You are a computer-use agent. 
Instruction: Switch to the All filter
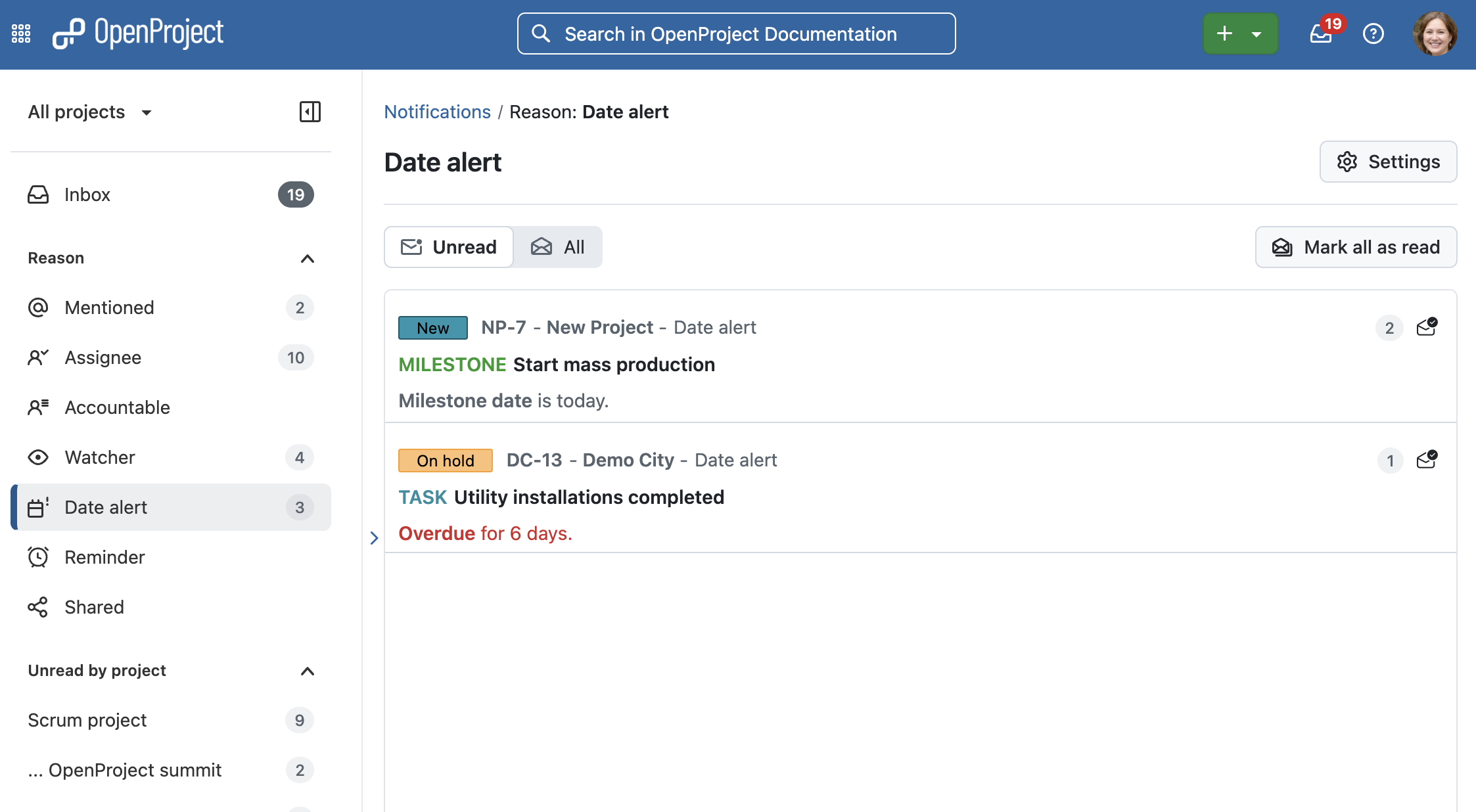(557, 247)
